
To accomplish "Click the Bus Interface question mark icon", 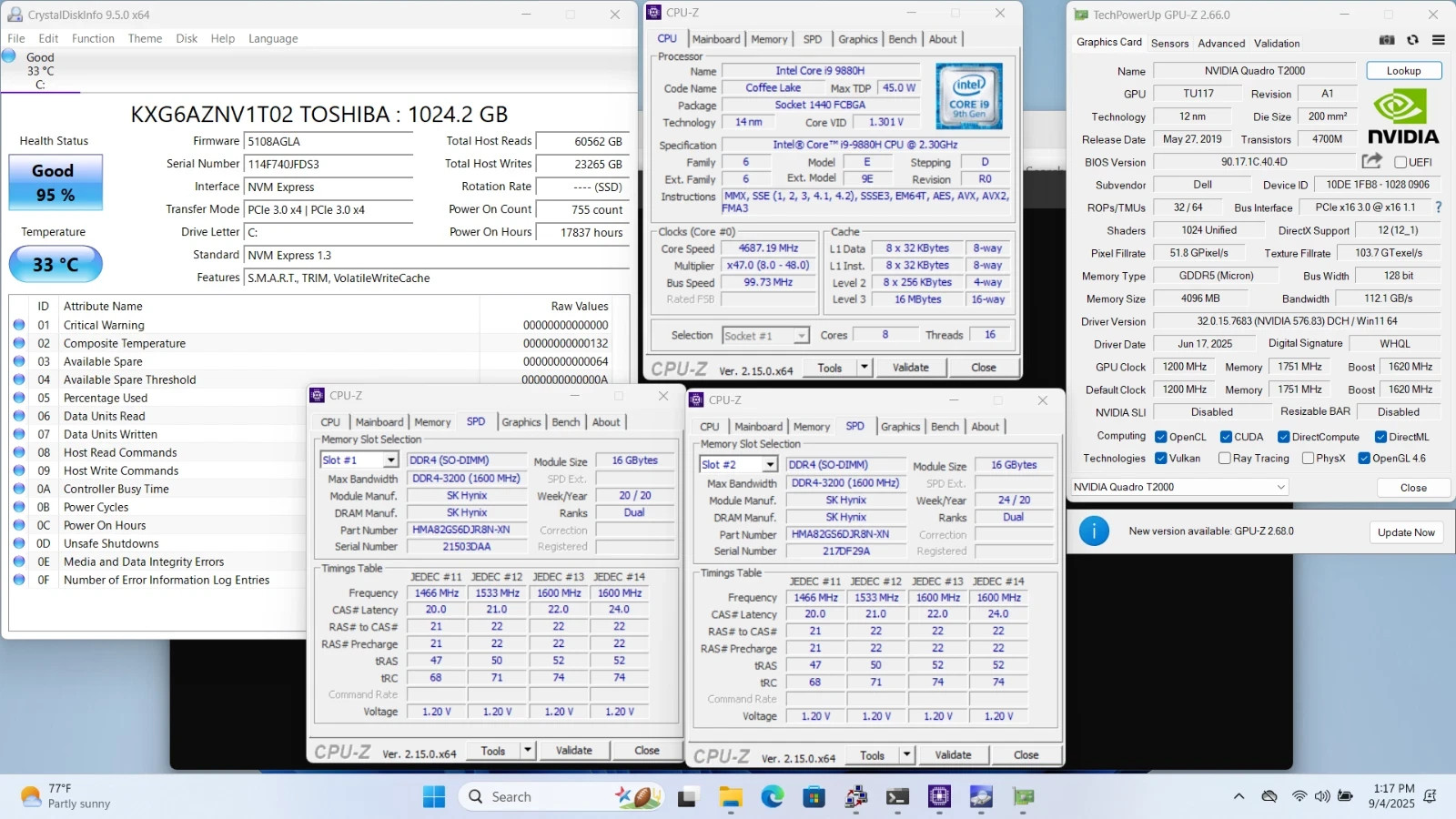I will [x=1439, y=207].
